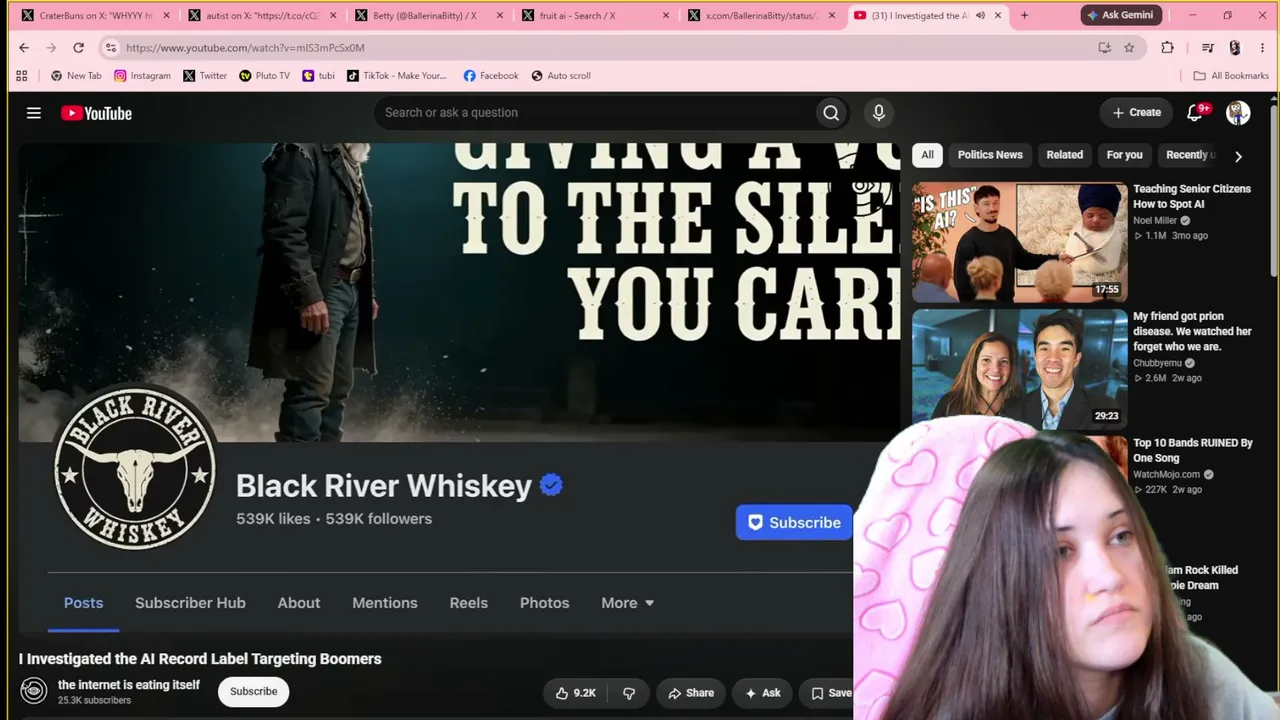The width and height of the screenshot is (1280, 720).
Task: Click the install app icon in address bar
Action: pyautogui.click(x=1104, y=47)
